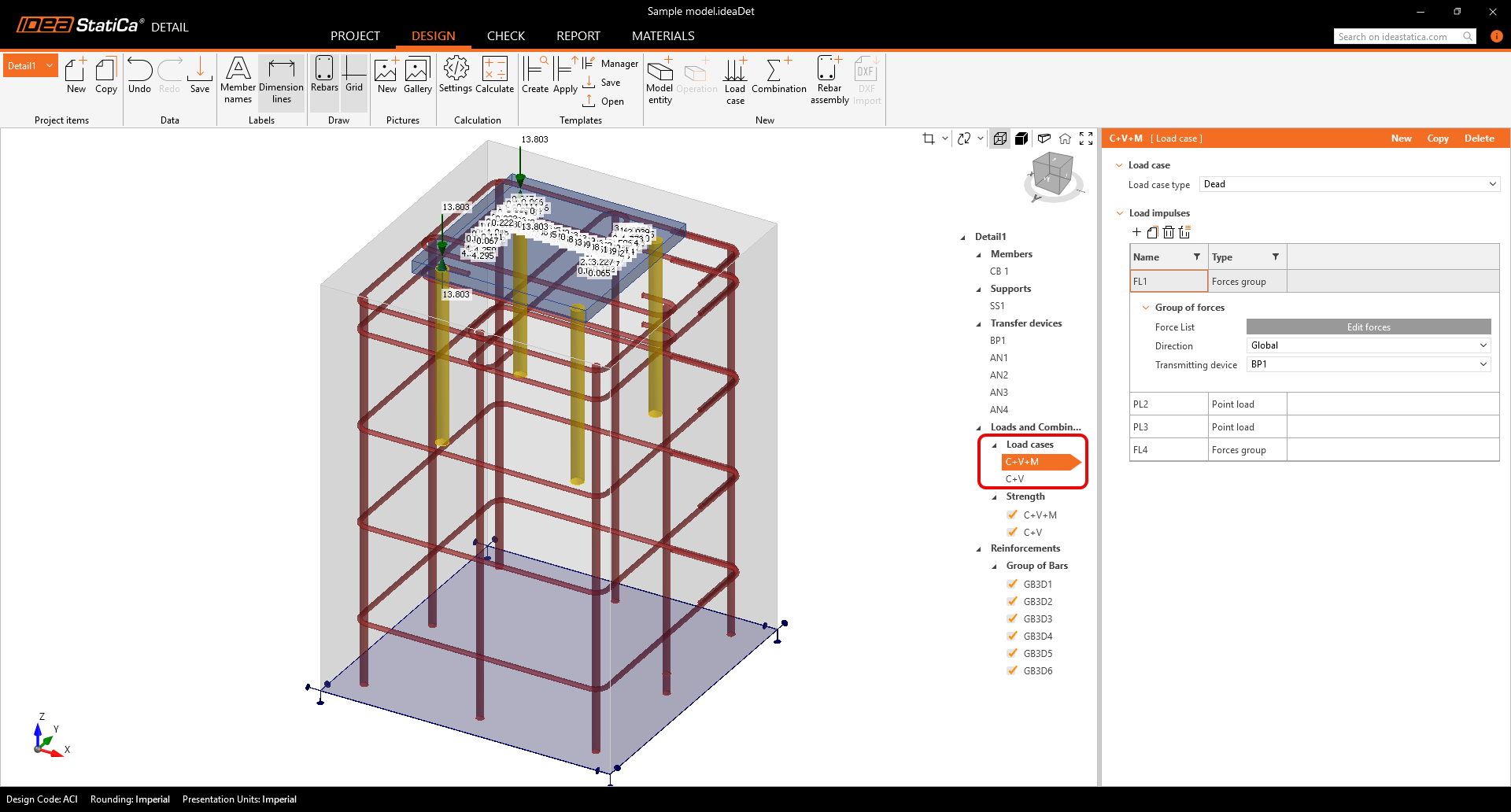Screen dimensions: 1511x812
Task: Duplicate load impulse using copy icon
Action: (x=1152, y=232)
